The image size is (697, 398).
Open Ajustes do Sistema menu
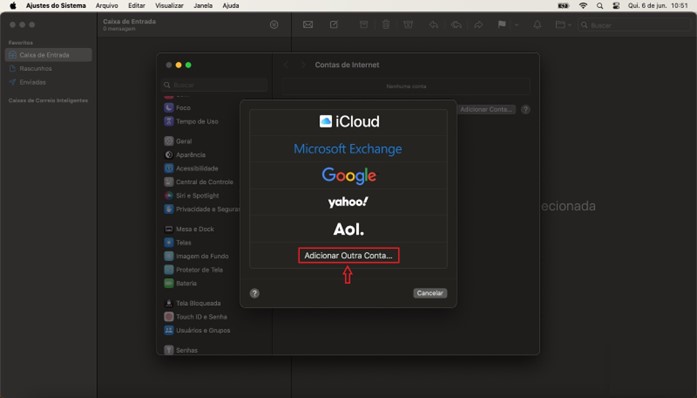pyautogui.click(x=56, y=6)
